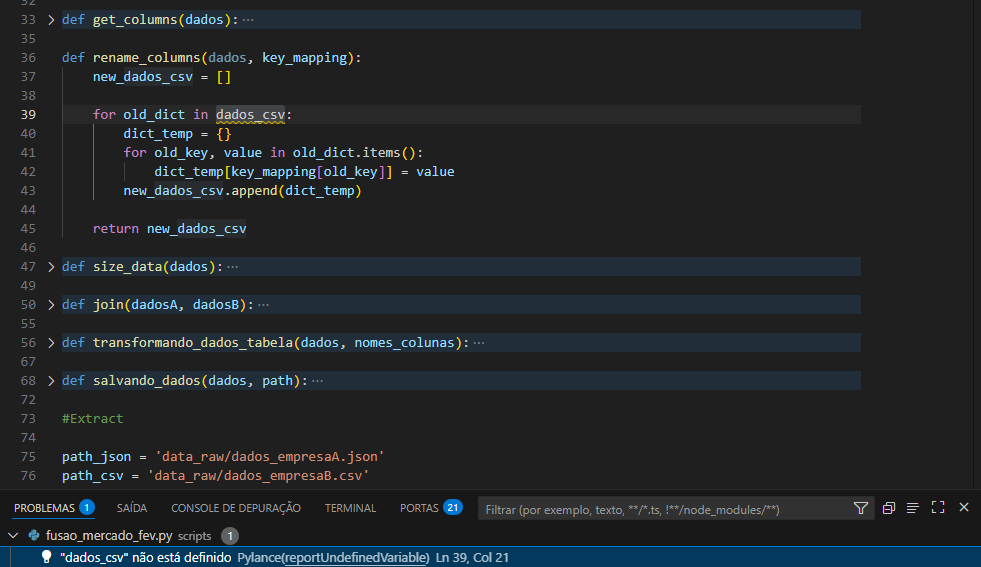Click folded ellipsis after salvando_dados definition
Screen dimensions: 981x567
(x=317, y=381)
